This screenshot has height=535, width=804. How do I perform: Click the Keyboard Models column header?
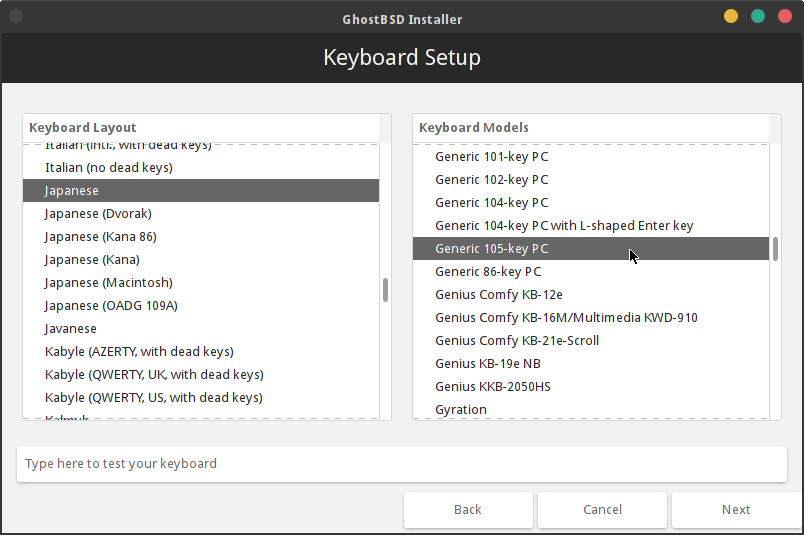590,128
